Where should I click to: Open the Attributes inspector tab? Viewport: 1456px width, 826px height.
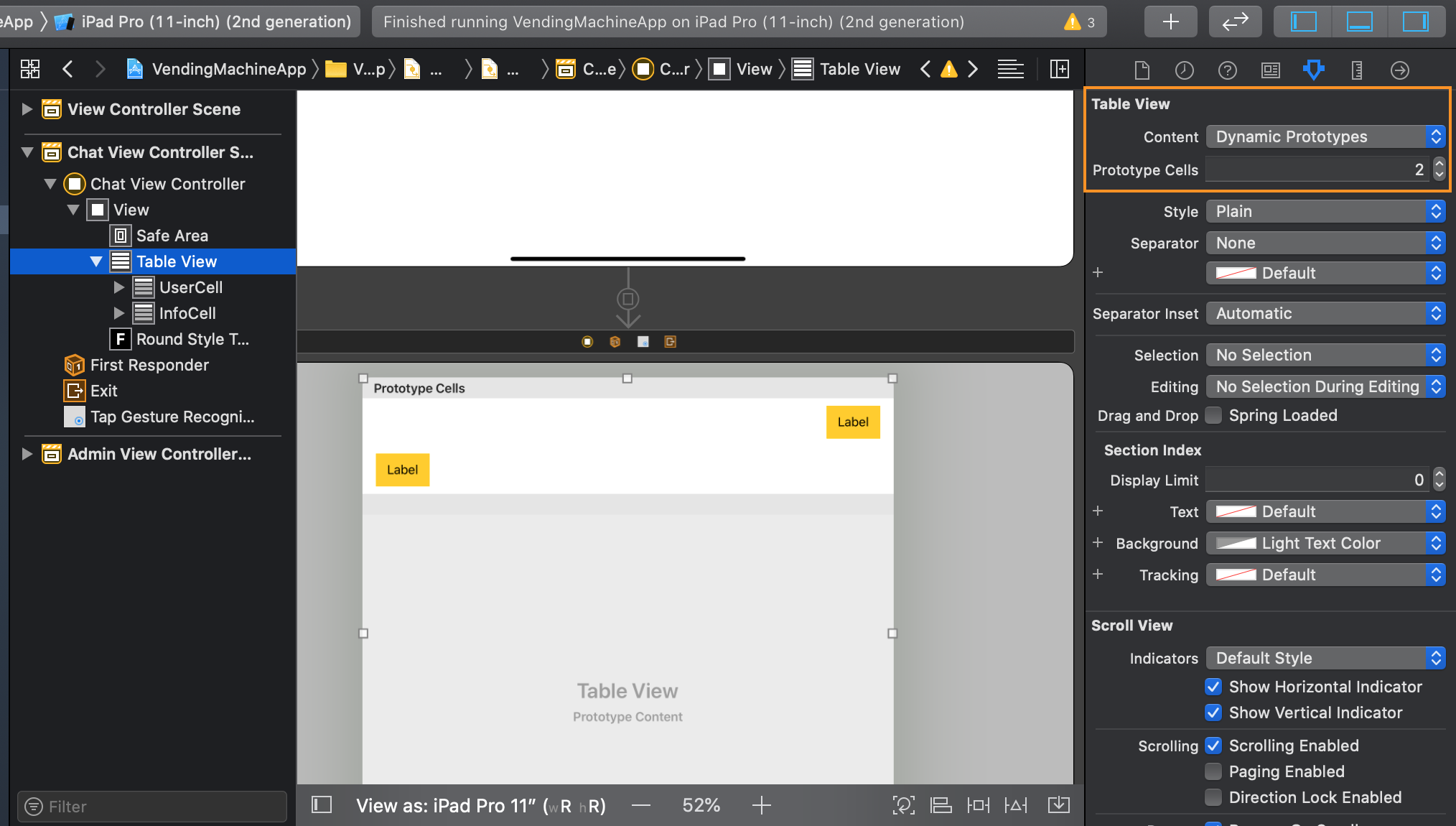1313,70
